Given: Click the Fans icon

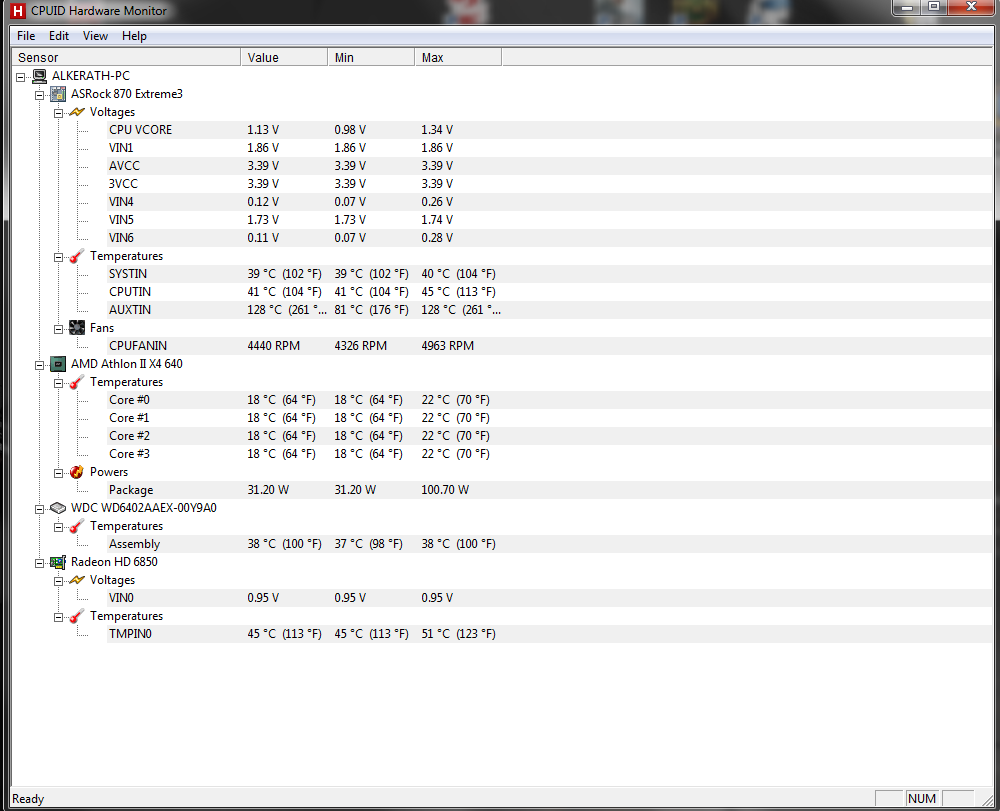Looking at the screenshot, I should (x=77, y=328).
